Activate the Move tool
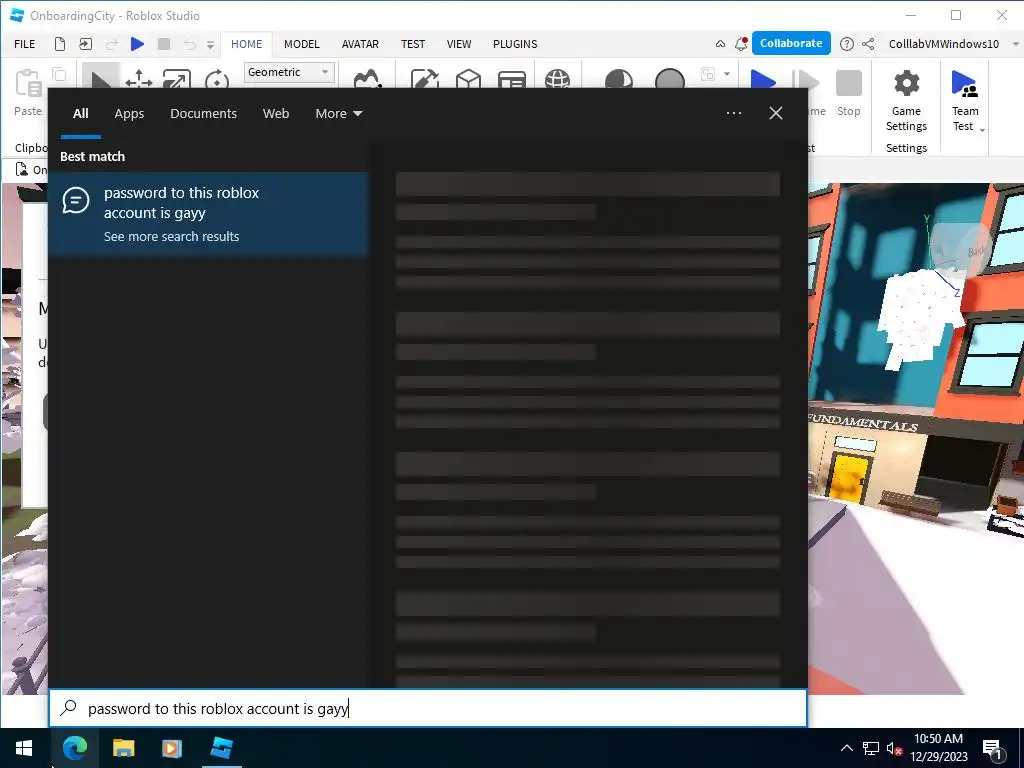1024x768 pixels. click(x=138, y=78)
